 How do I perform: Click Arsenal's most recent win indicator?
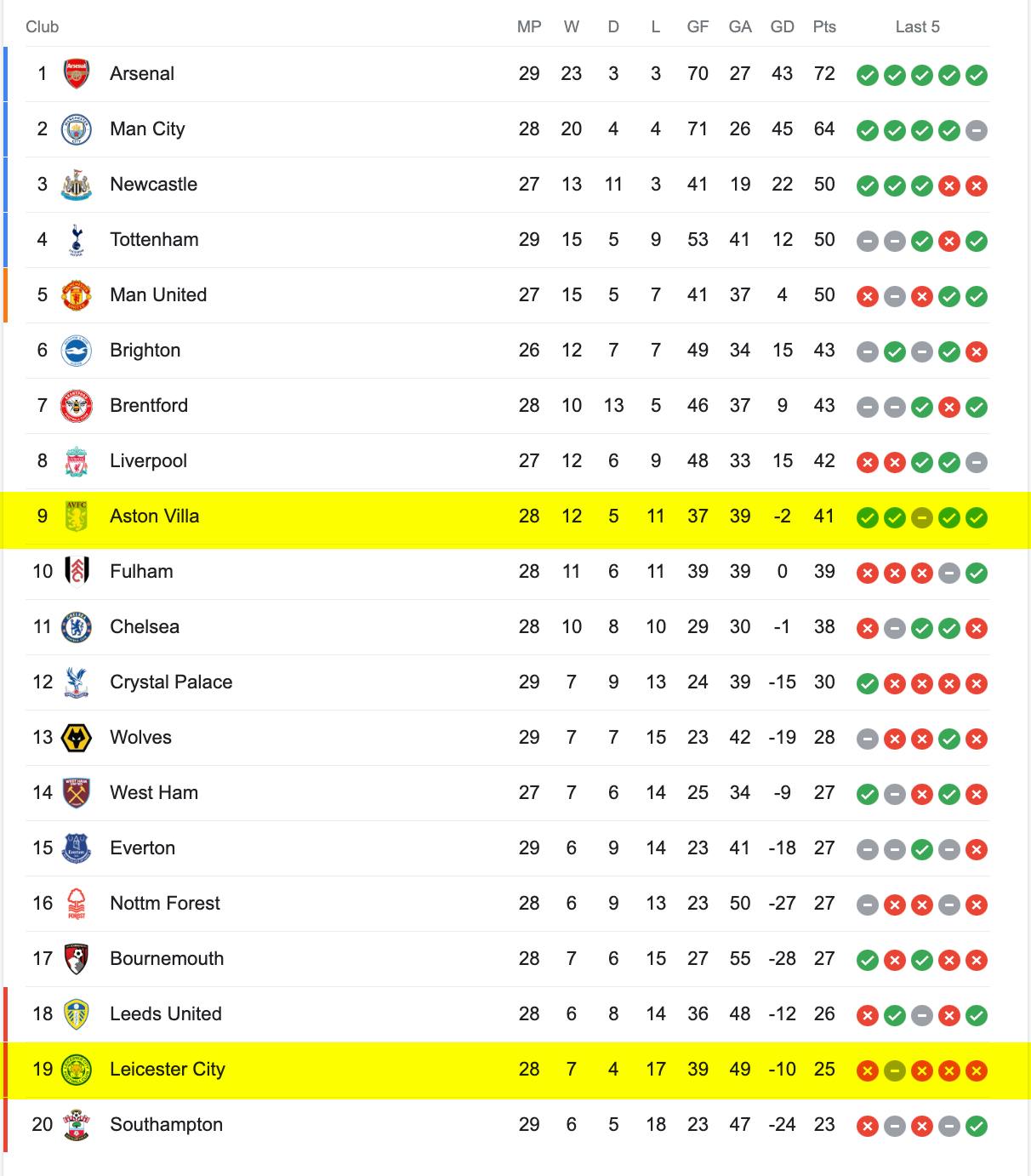(977, 75)
